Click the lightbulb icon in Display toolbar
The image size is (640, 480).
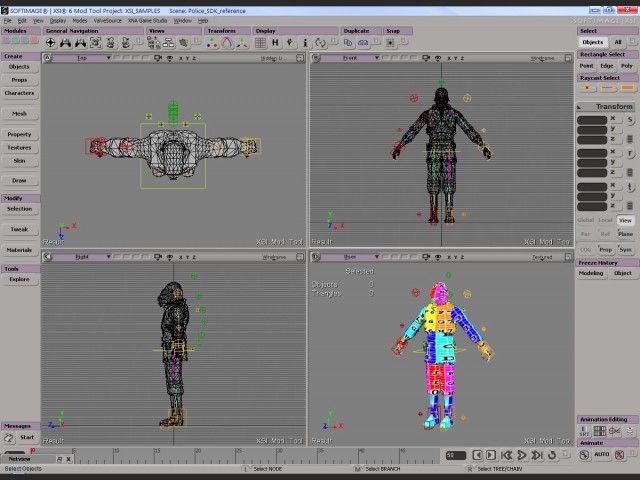tap(290, 43)
